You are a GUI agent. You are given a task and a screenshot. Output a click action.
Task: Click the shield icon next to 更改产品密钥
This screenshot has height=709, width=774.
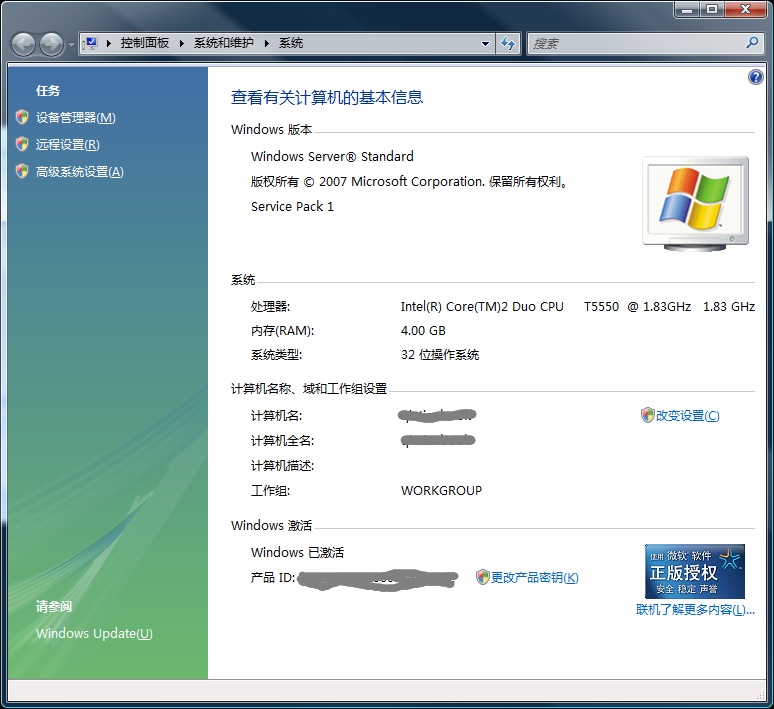click(482, 577)
